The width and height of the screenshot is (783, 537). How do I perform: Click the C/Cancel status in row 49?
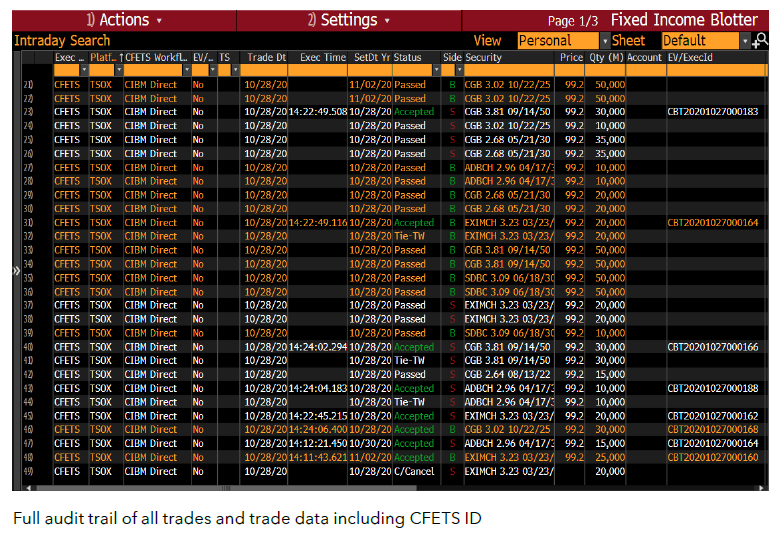point(414,472)
